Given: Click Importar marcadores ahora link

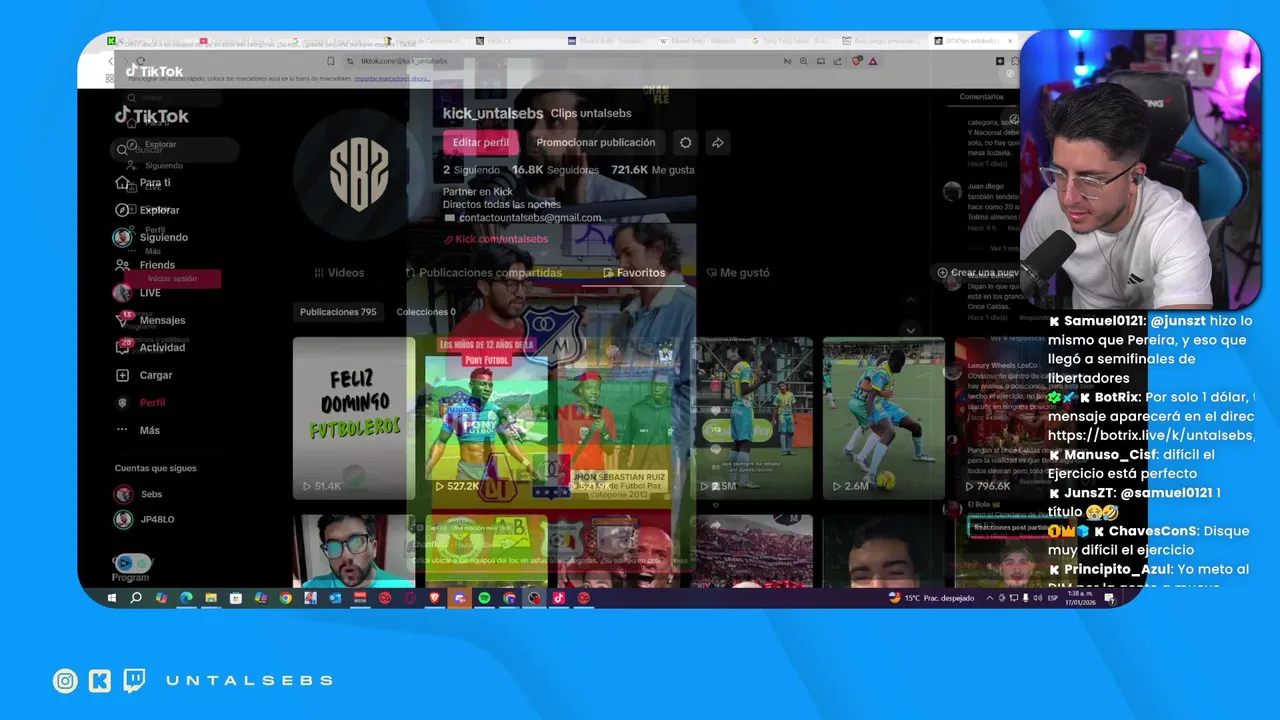Looking at the screenshot, I should pos(392,78).
